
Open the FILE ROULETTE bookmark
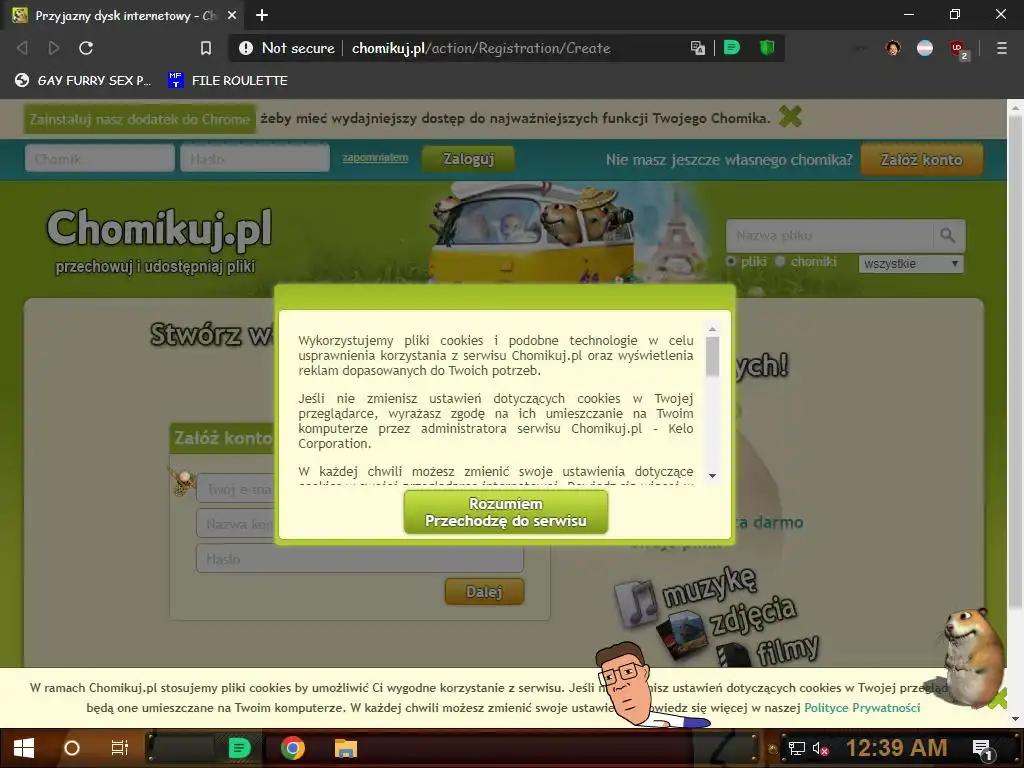pyautogui.click(x=228, y=80)
